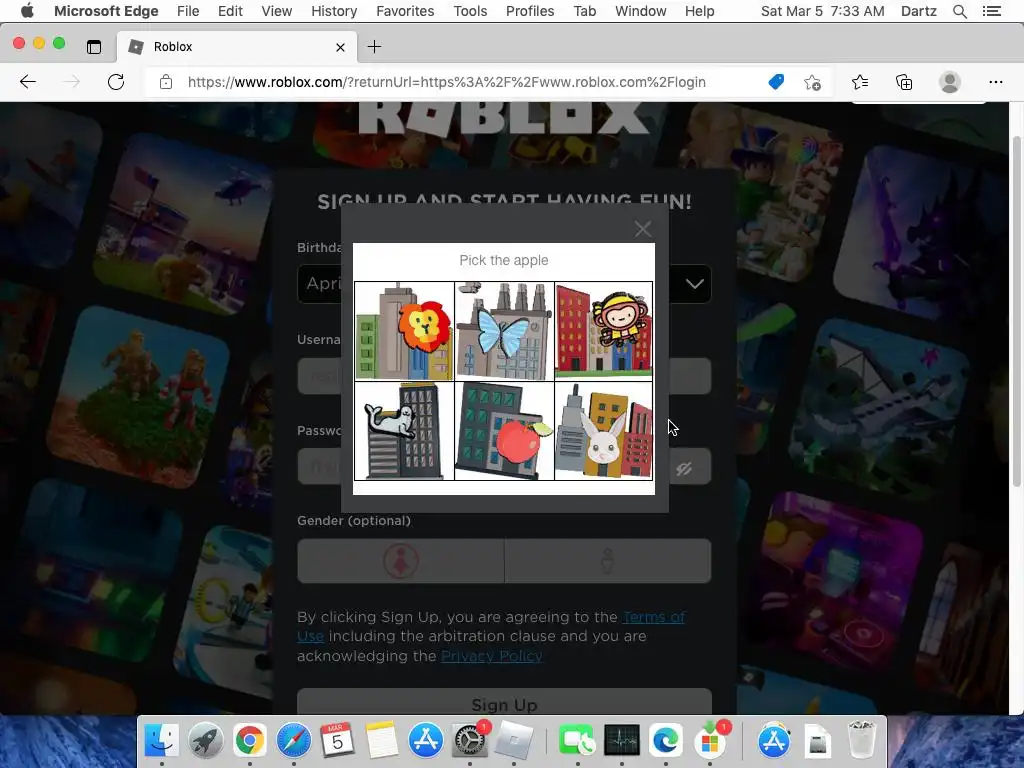Open the Favorites menu
Screen dimensions: 1024x768
point(405,11)
